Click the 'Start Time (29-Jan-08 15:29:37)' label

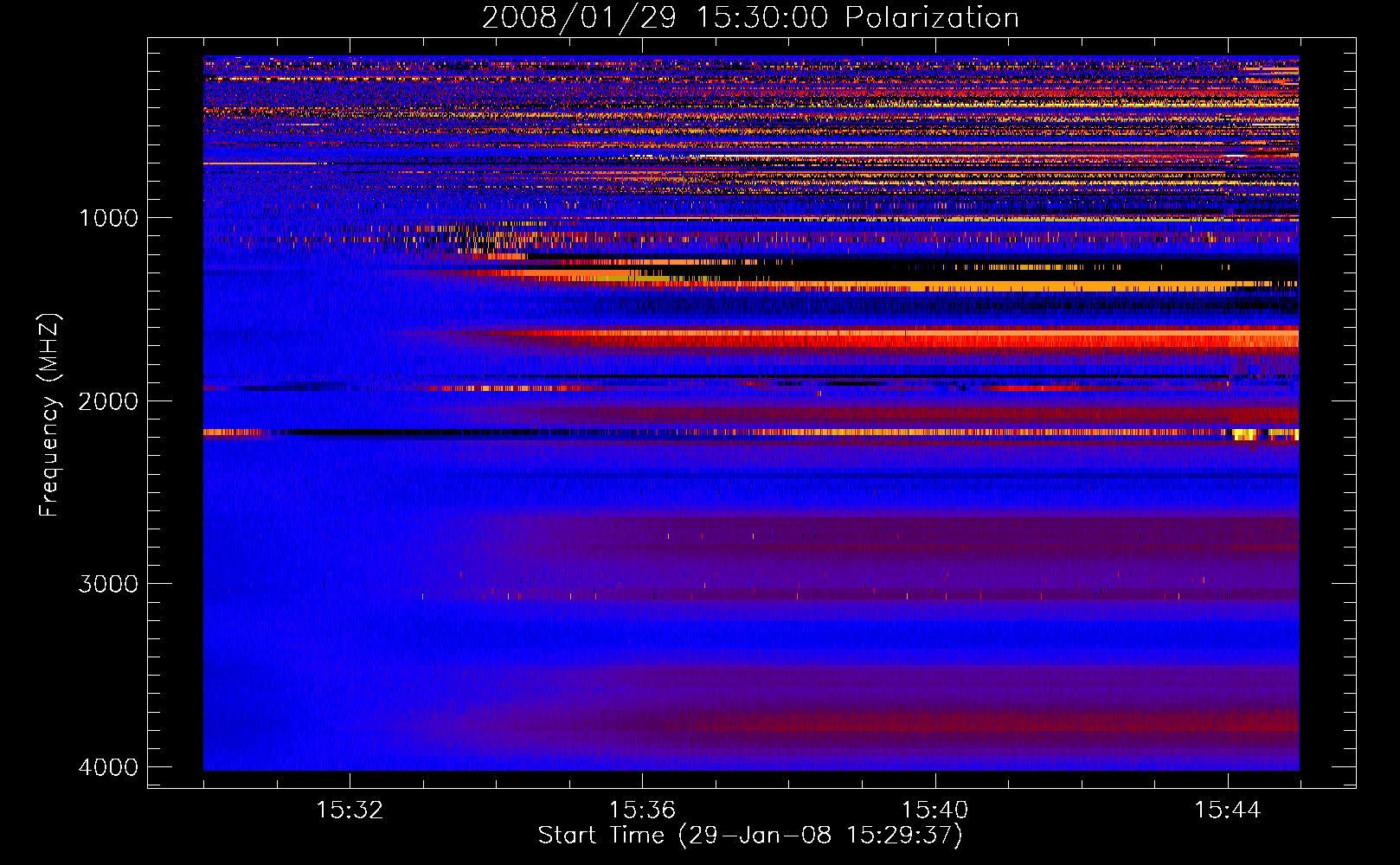coord(750,836)
